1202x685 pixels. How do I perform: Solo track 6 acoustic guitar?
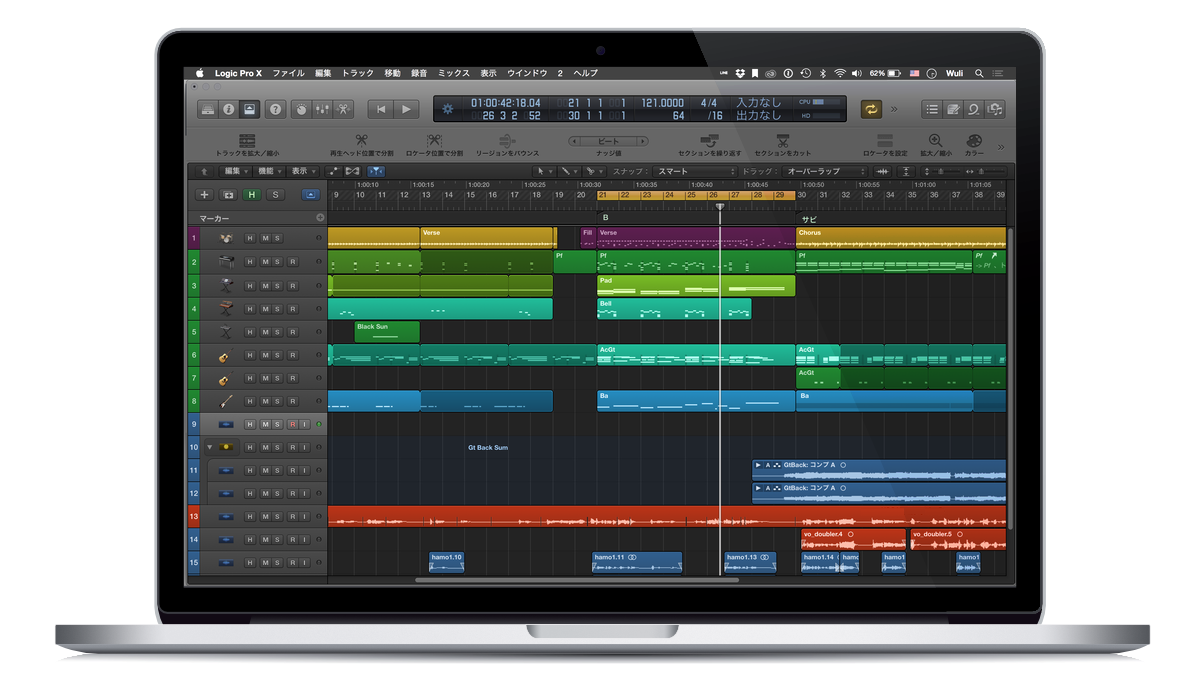[x=278, y=355]
